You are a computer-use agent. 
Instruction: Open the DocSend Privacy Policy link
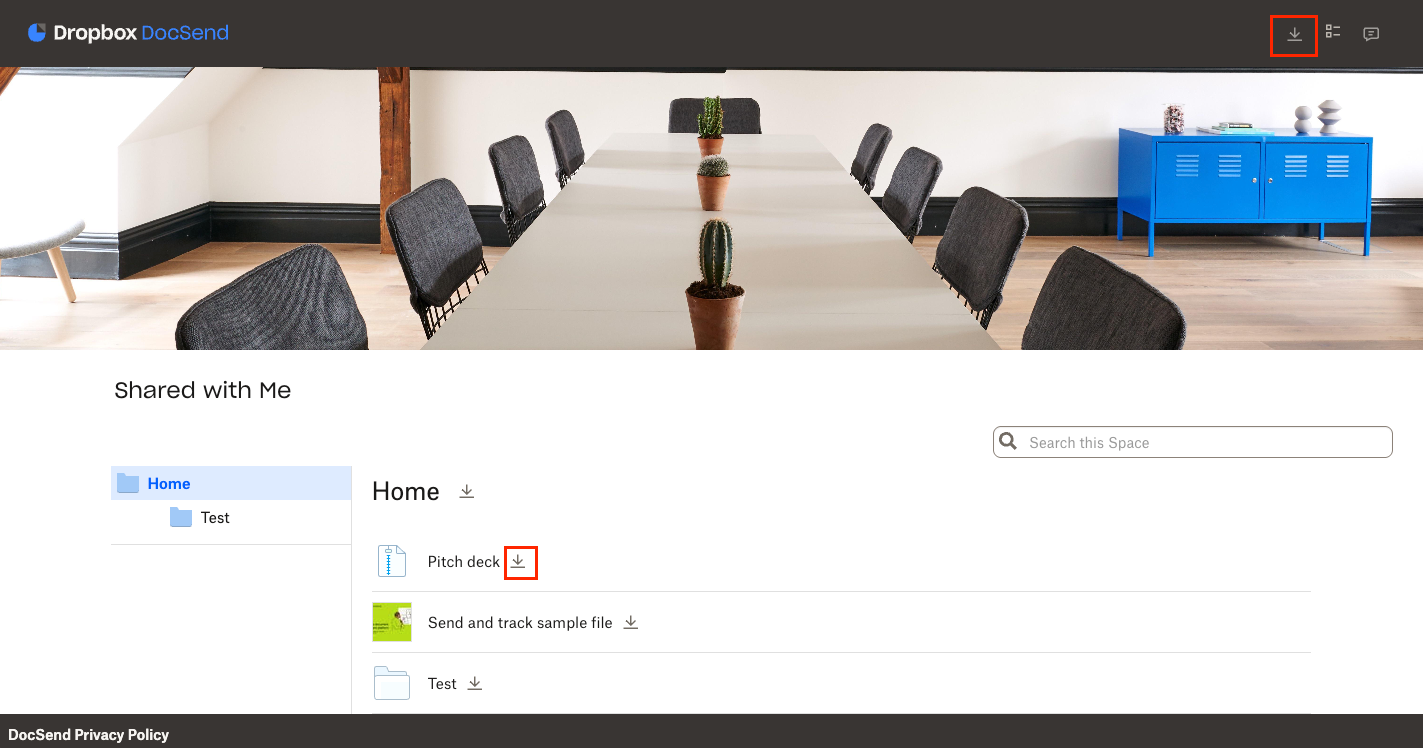[x=89, y=734]
